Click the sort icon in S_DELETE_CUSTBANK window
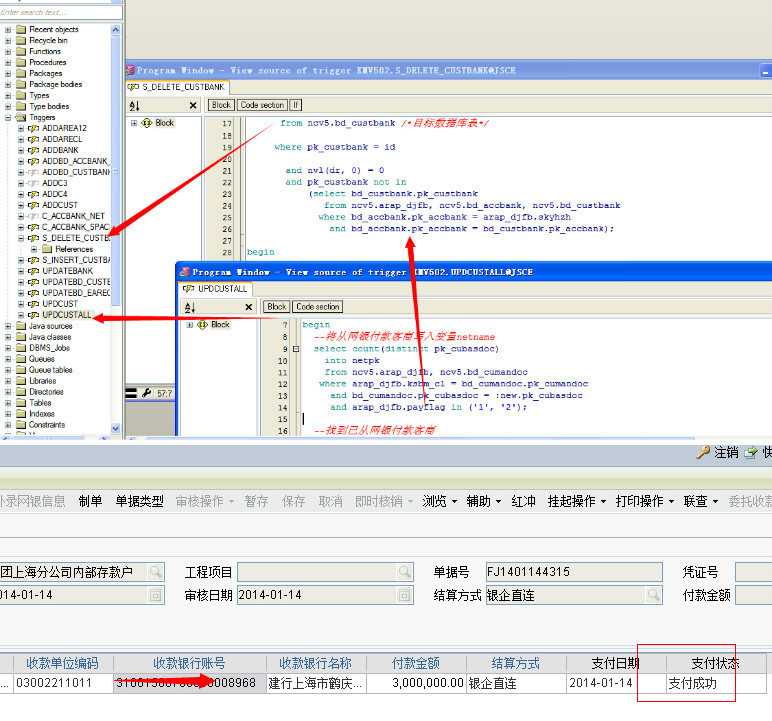Screen dimensions: 772x721 134,105
